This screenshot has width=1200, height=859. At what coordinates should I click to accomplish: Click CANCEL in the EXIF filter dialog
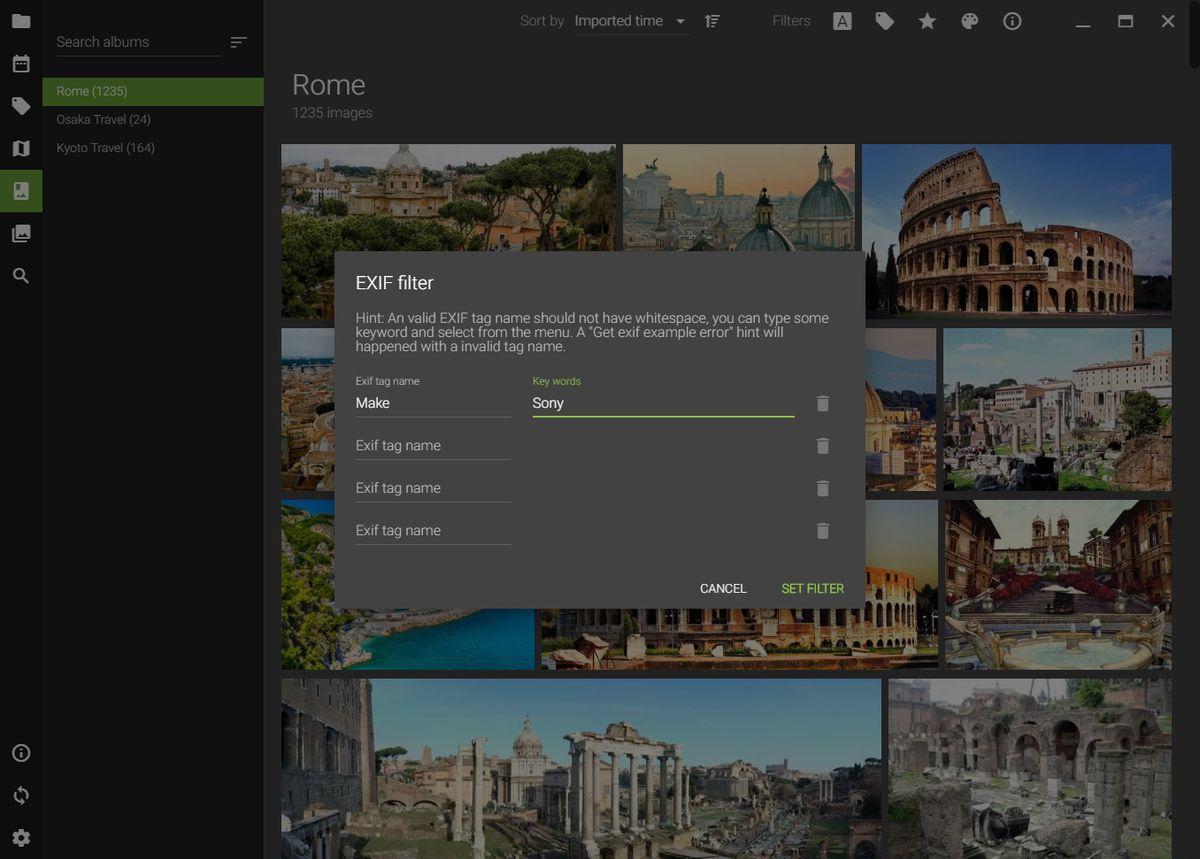tap(723, 588)
